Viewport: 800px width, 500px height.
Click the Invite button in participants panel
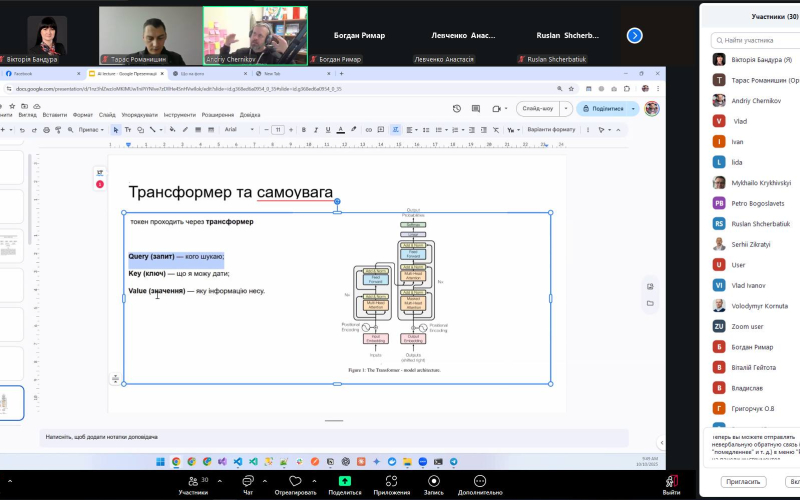(742, 481)
